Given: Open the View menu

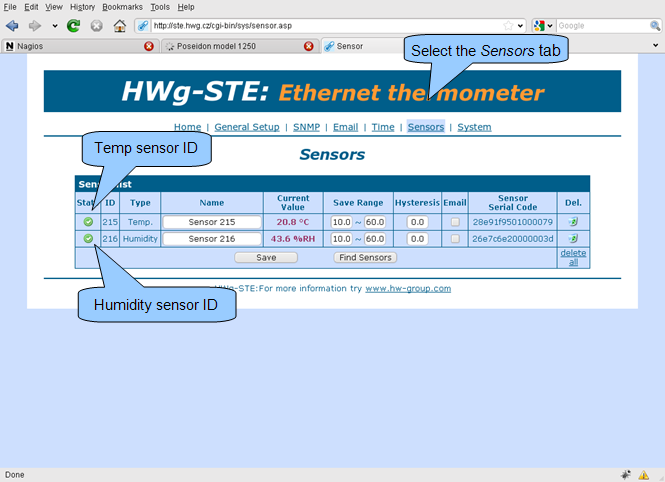Looking at the screenshot, I should [54, 7].
